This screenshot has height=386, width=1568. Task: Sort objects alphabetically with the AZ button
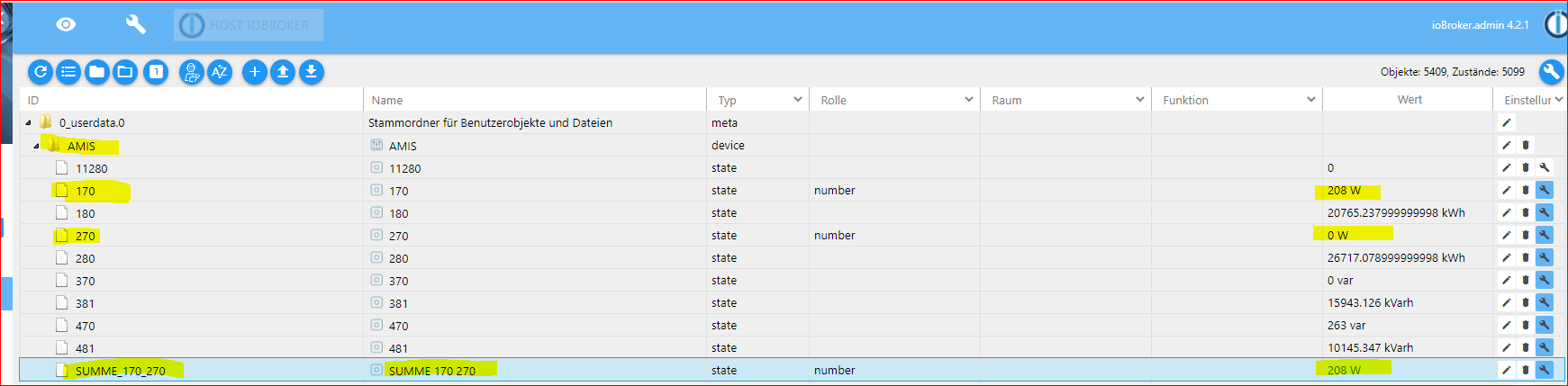220,72
